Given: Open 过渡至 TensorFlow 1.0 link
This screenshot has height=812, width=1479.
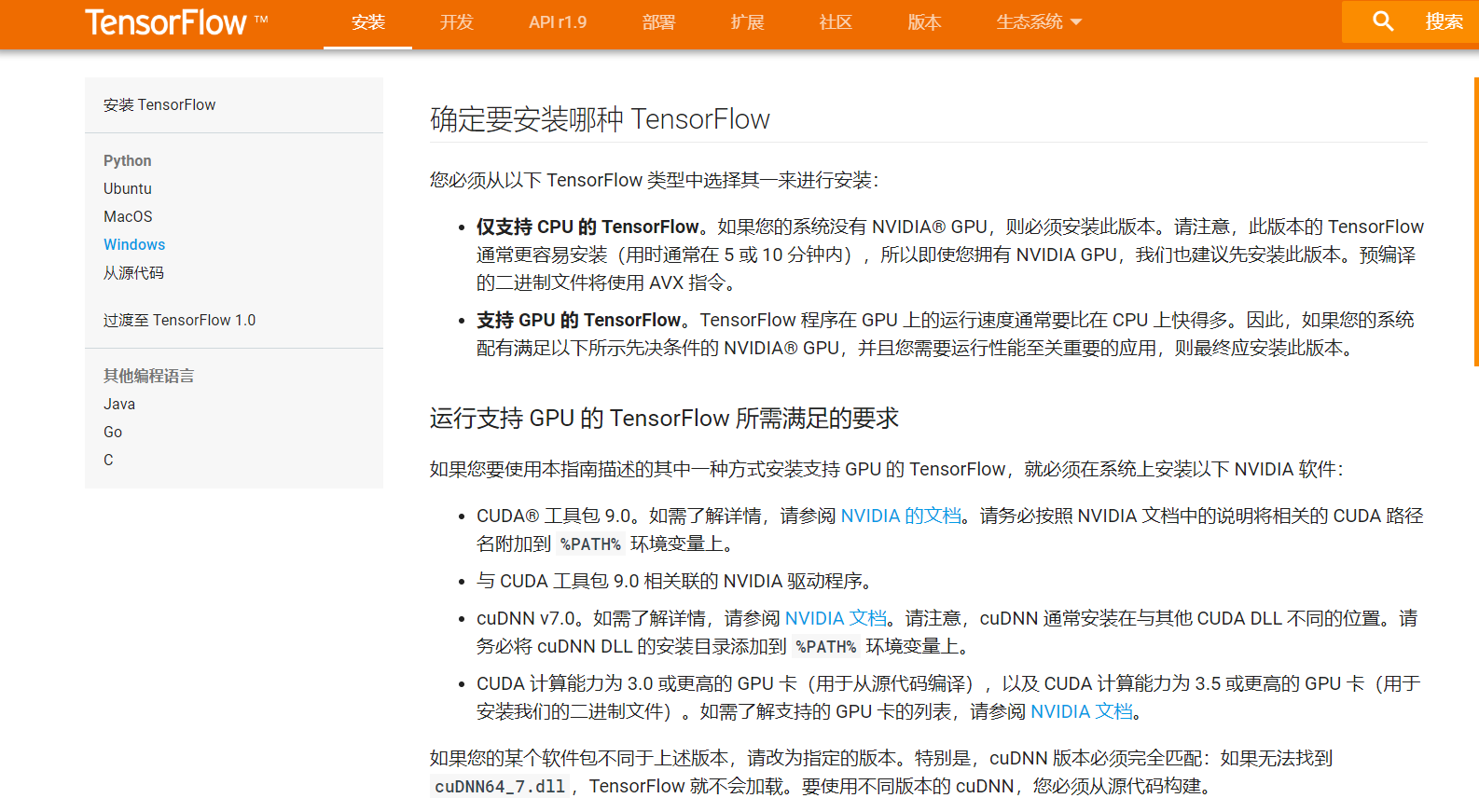Looking at the screenshot, I should [x=179, y=320].
